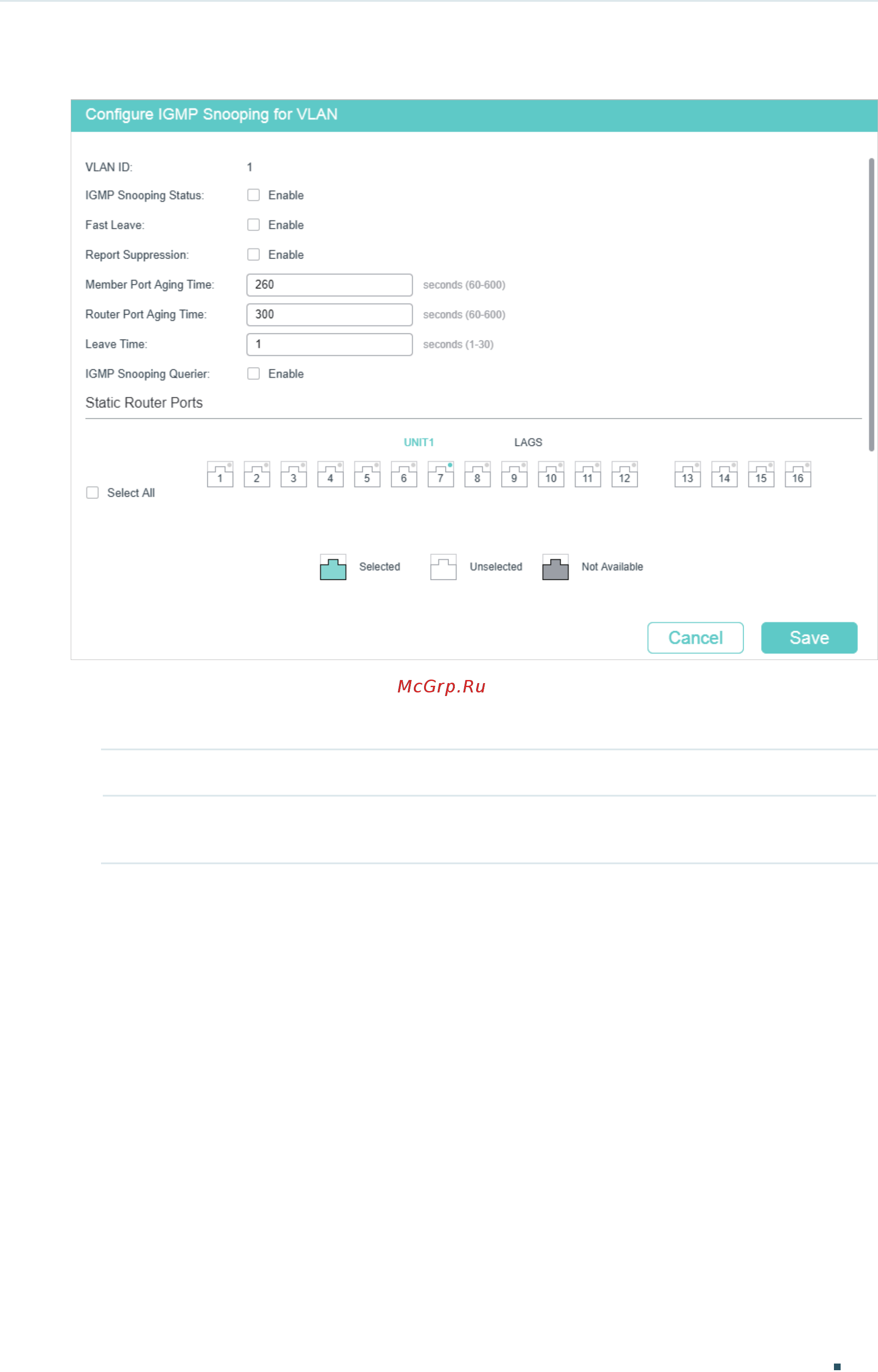
Task: Click the 'VLAN ID:' label
Action: point(109,167)
